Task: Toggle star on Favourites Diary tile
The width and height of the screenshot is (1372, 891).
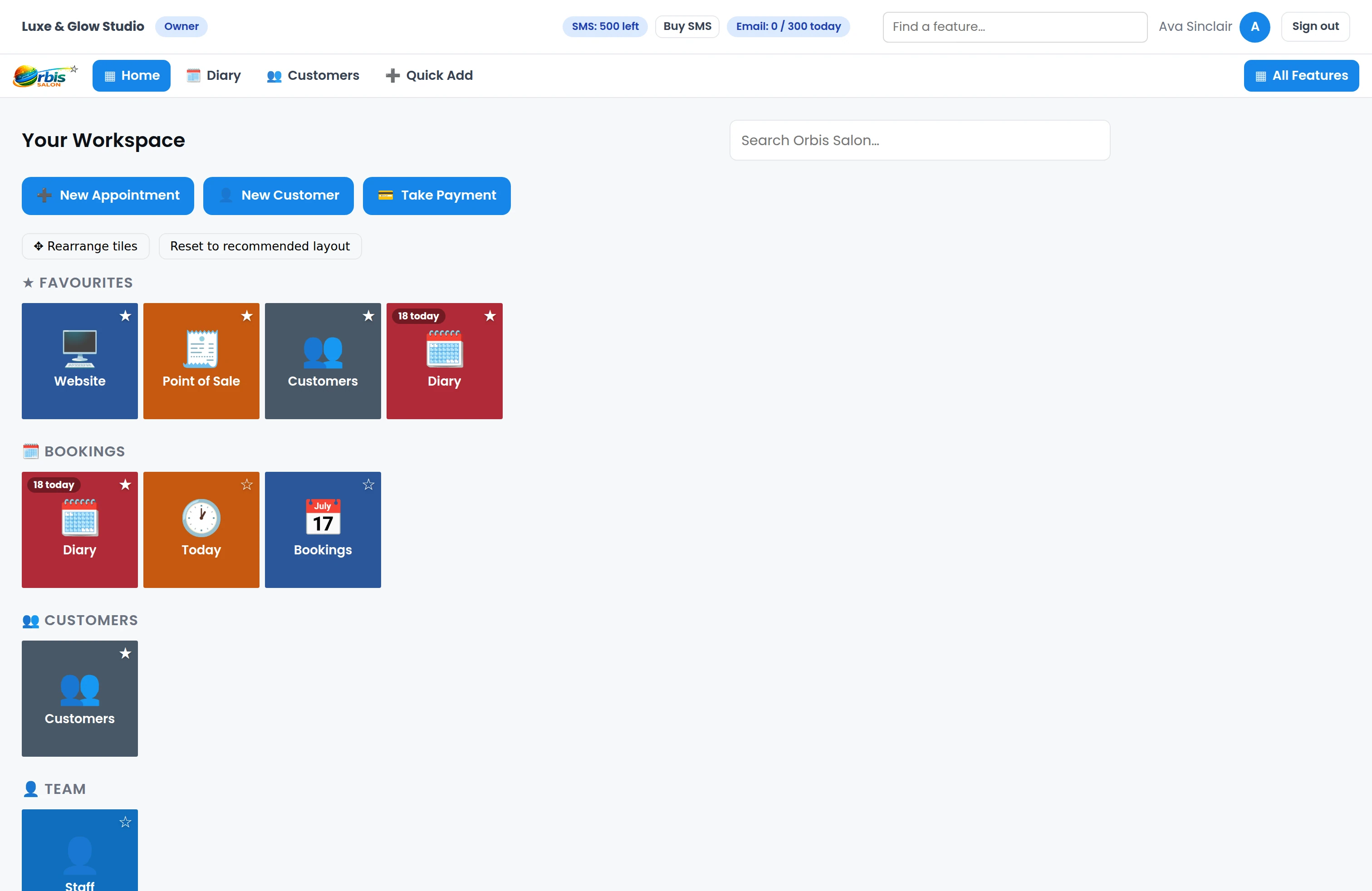Action: click(490, 316)
